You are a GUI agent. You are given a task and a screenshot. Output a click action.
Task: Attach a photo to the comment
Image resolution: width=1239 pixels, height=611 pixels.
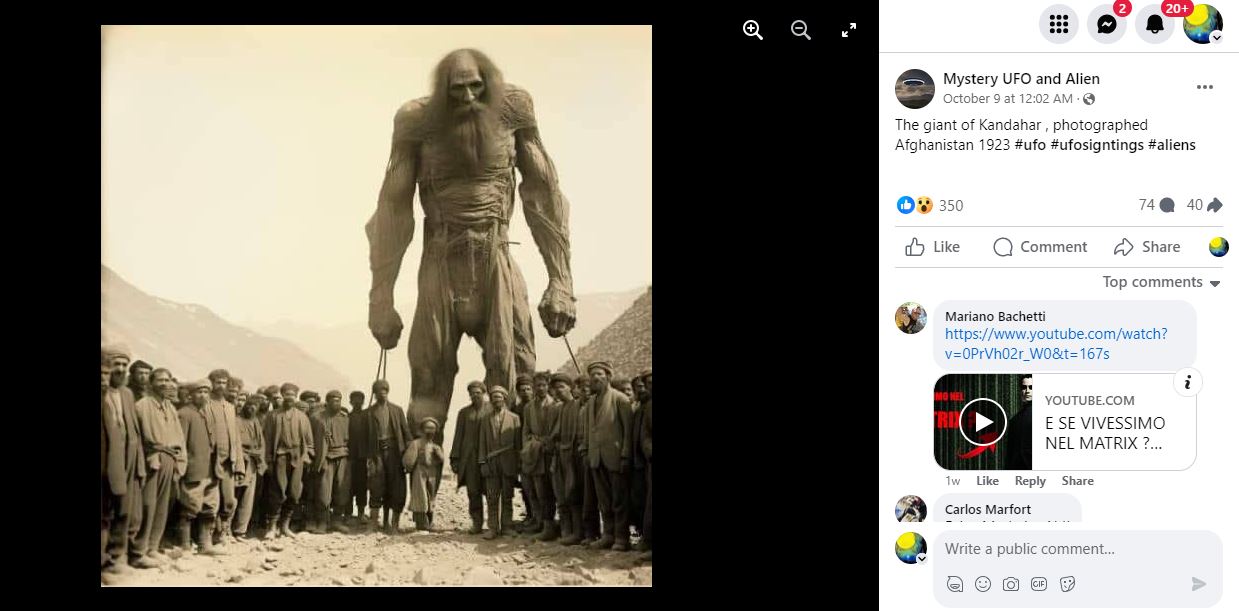[1011, 584]
